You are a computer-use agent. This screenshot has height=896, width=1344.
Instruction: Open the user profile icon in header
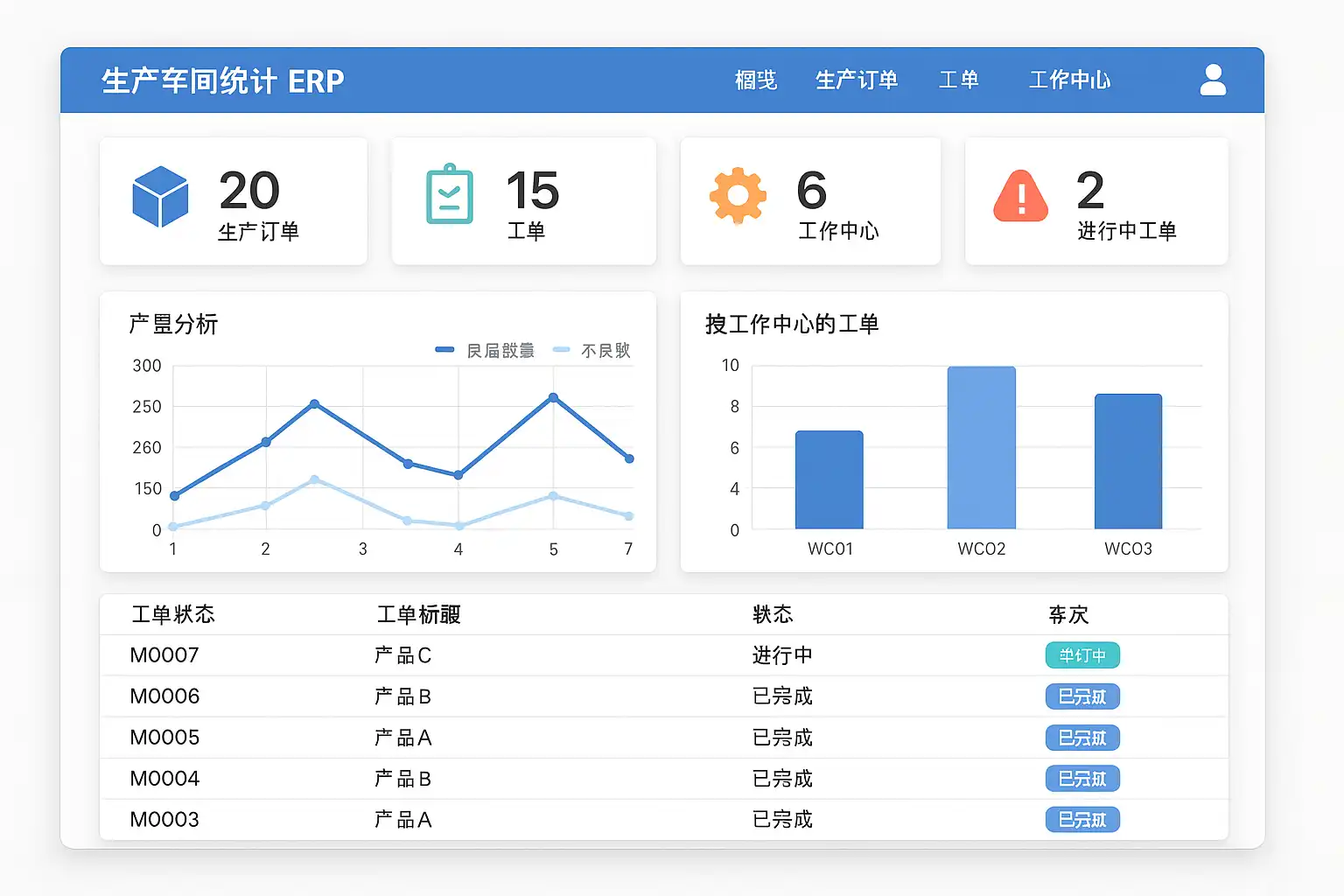1213,80
